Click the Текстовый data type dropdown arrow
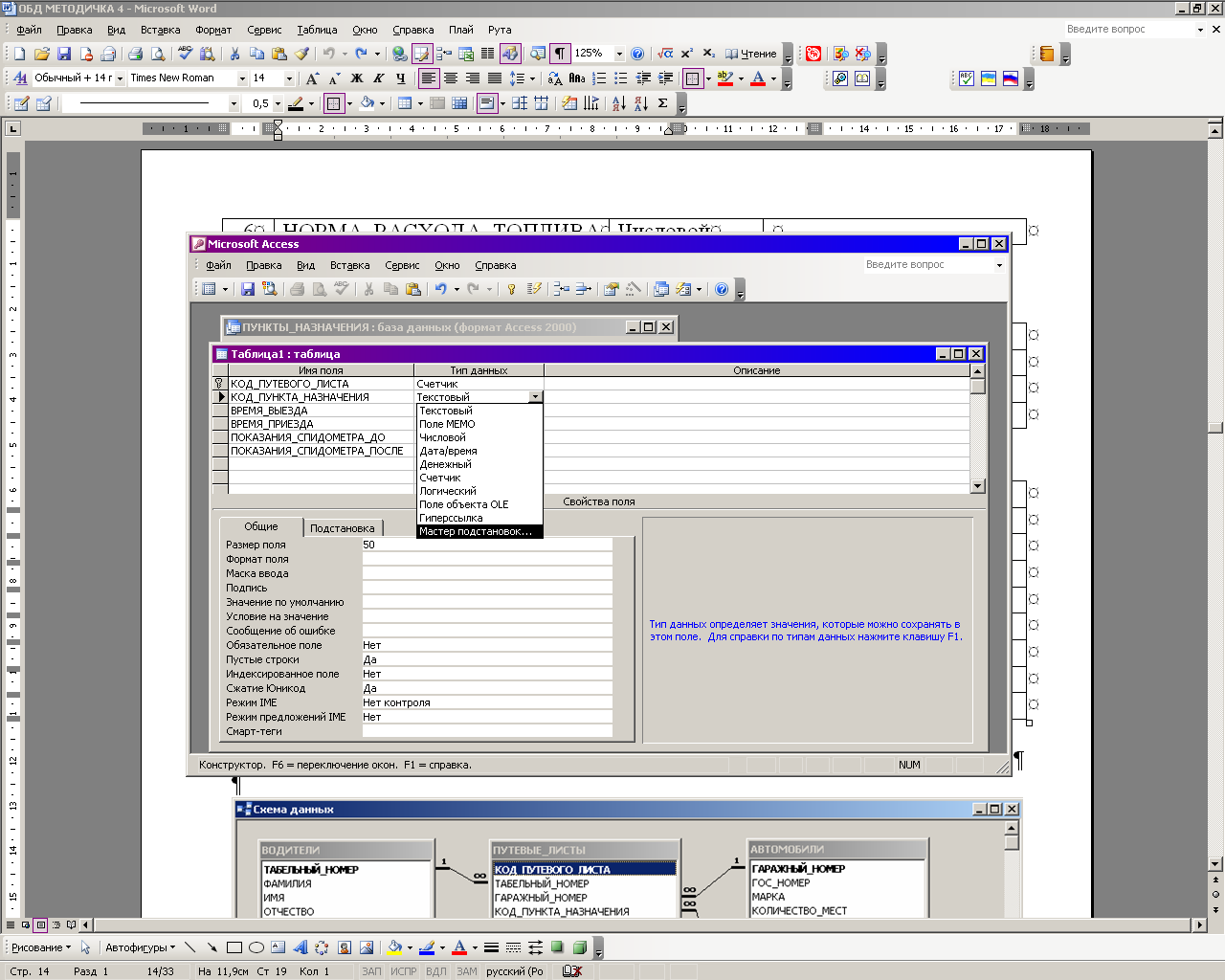Screen dimensions: 1225x980 coord(535,396)
